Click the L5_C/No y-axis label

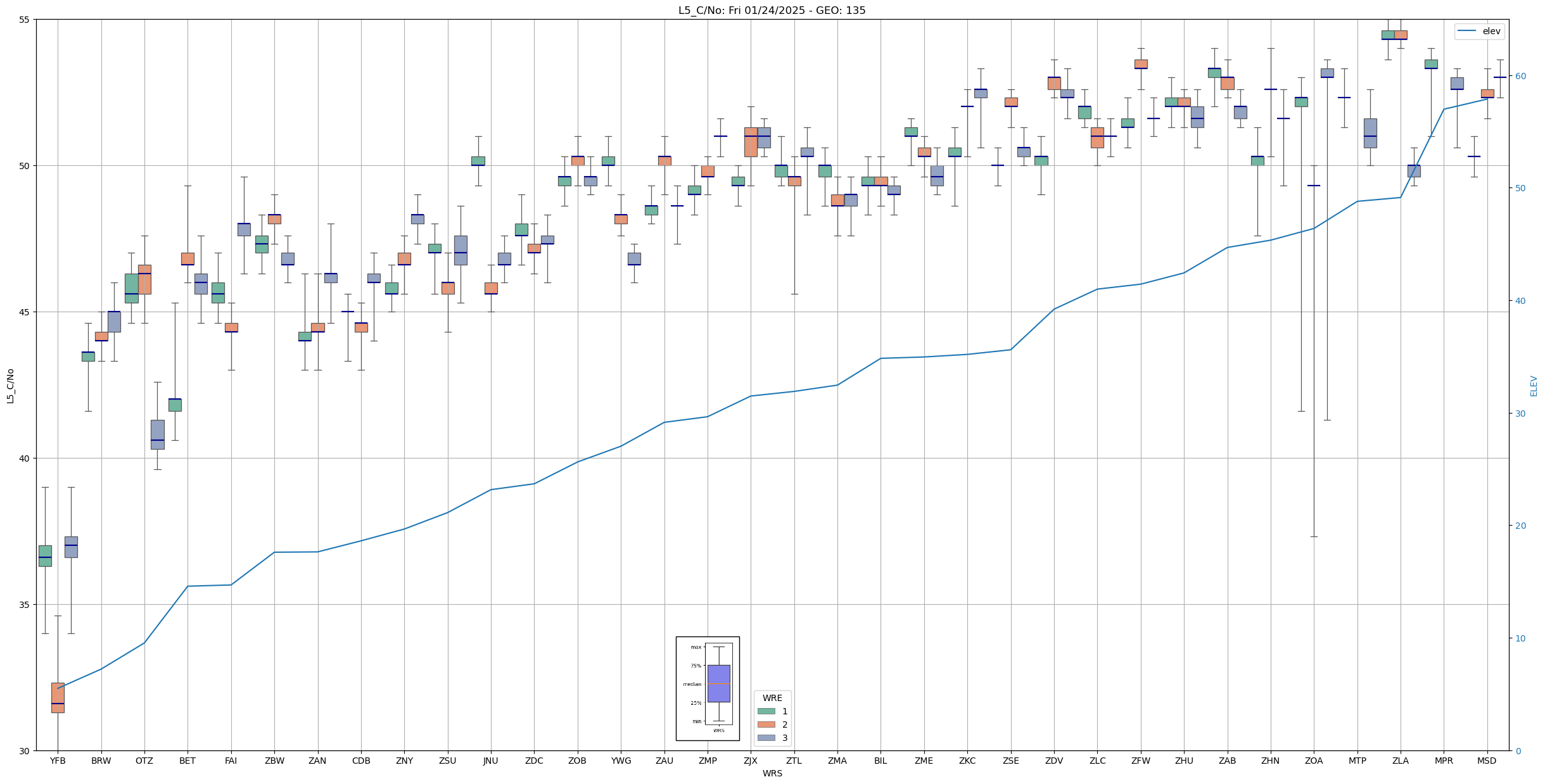[10, 385]
